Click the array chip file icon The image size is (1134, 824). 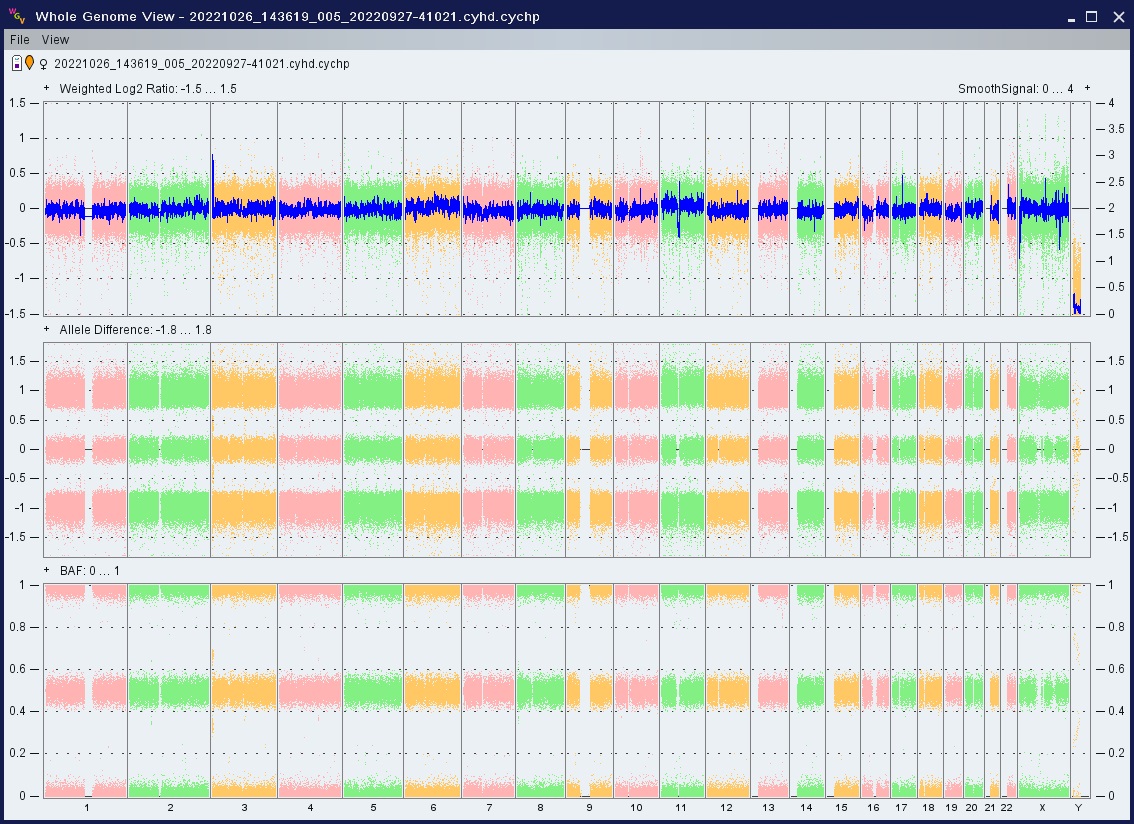17,64
